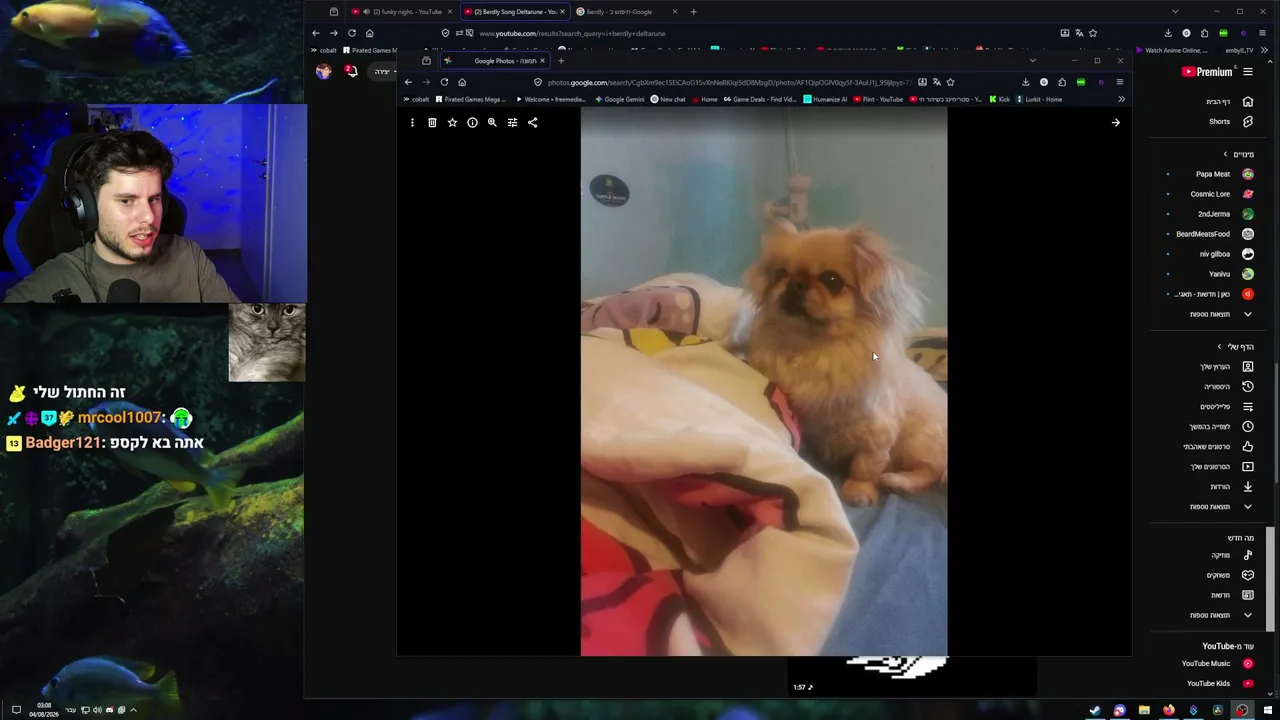The width and height of the screenshot is (1280, 720).
Task: Open Shorts in YouTube sidebar
Action: [x=1229, y=122]
